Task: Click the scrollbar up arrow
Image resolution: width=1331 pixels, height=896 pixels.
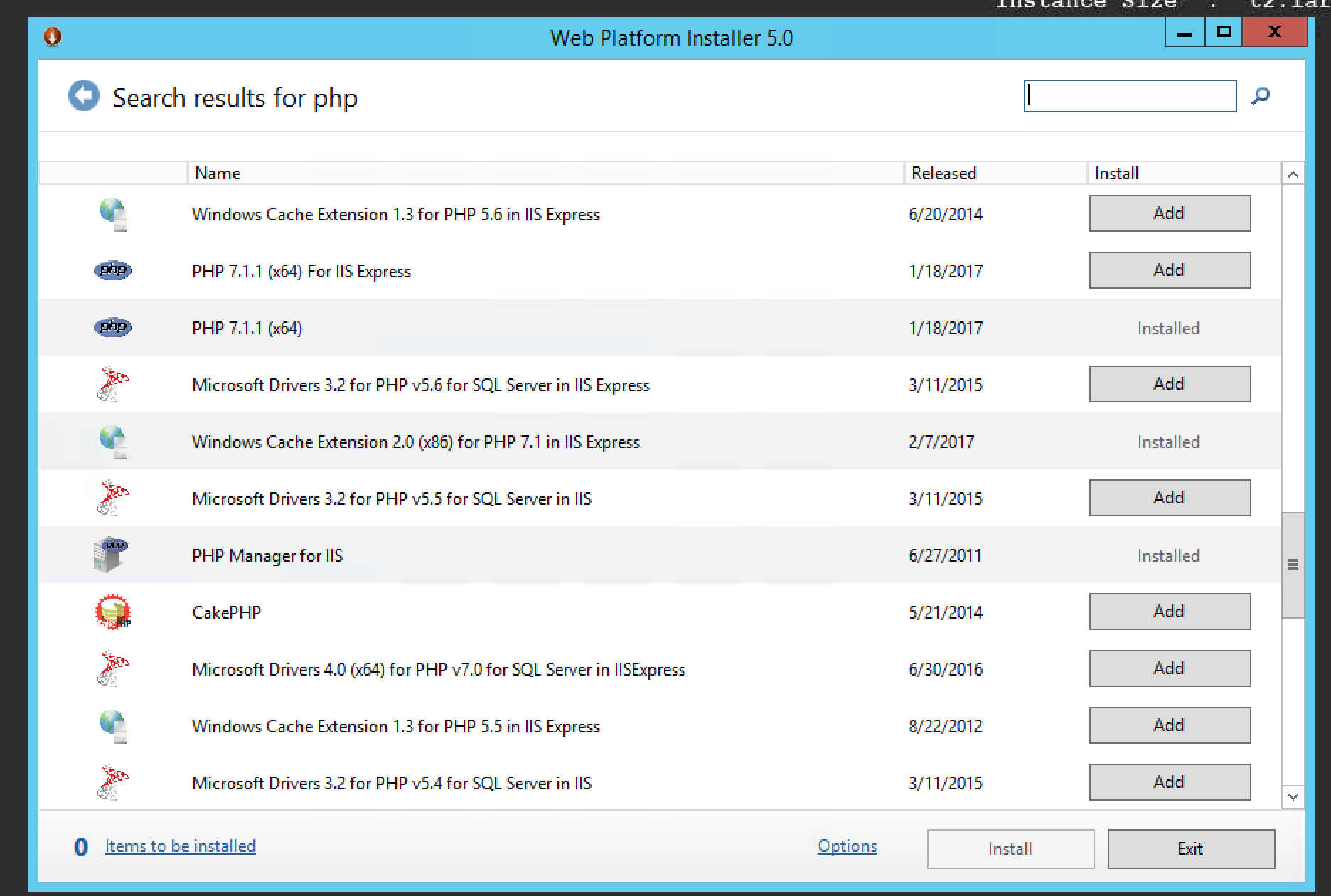Action: (1293, 174)
